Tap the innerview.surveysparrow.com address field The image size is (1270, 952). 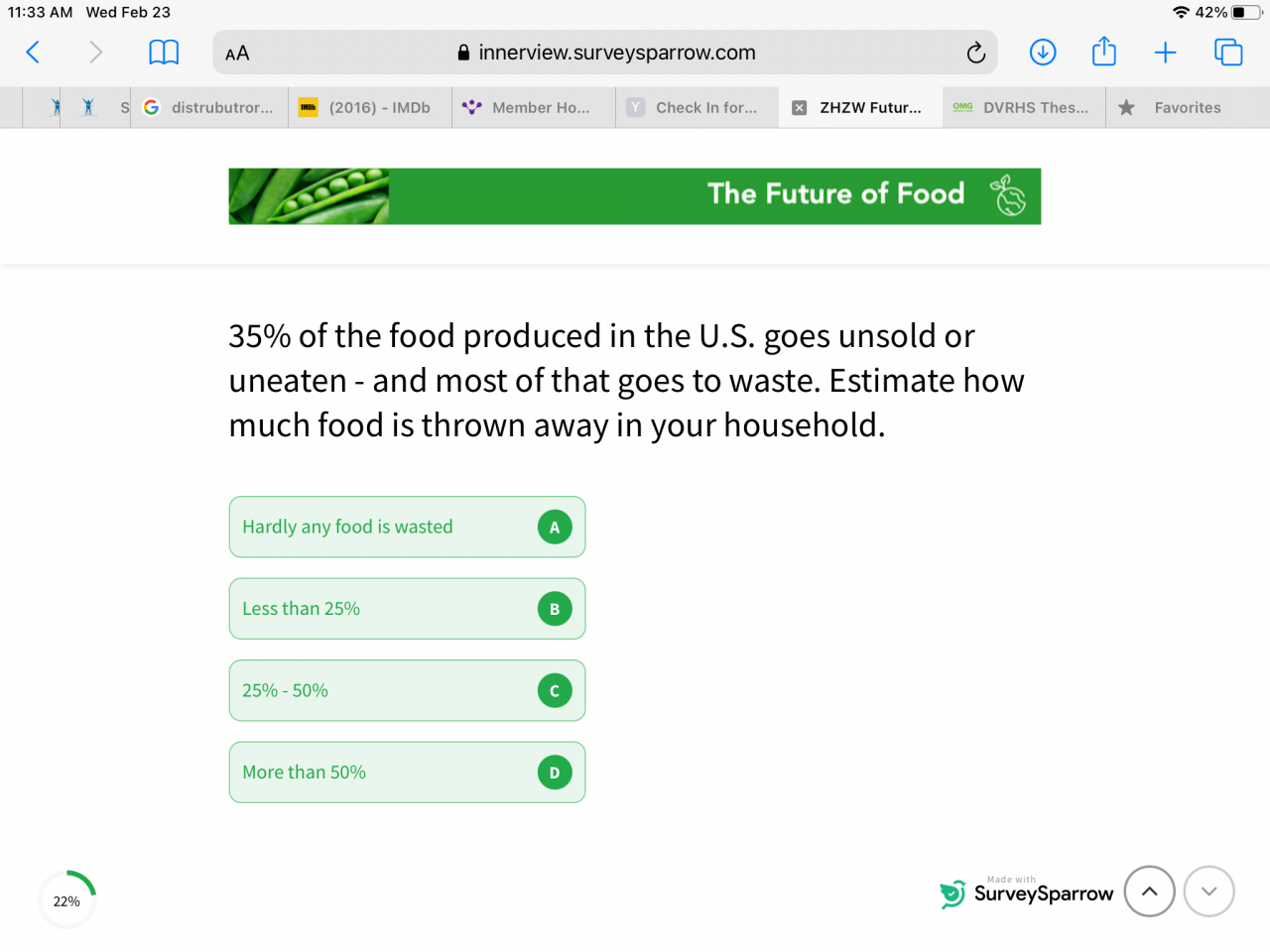click(615, 53)
